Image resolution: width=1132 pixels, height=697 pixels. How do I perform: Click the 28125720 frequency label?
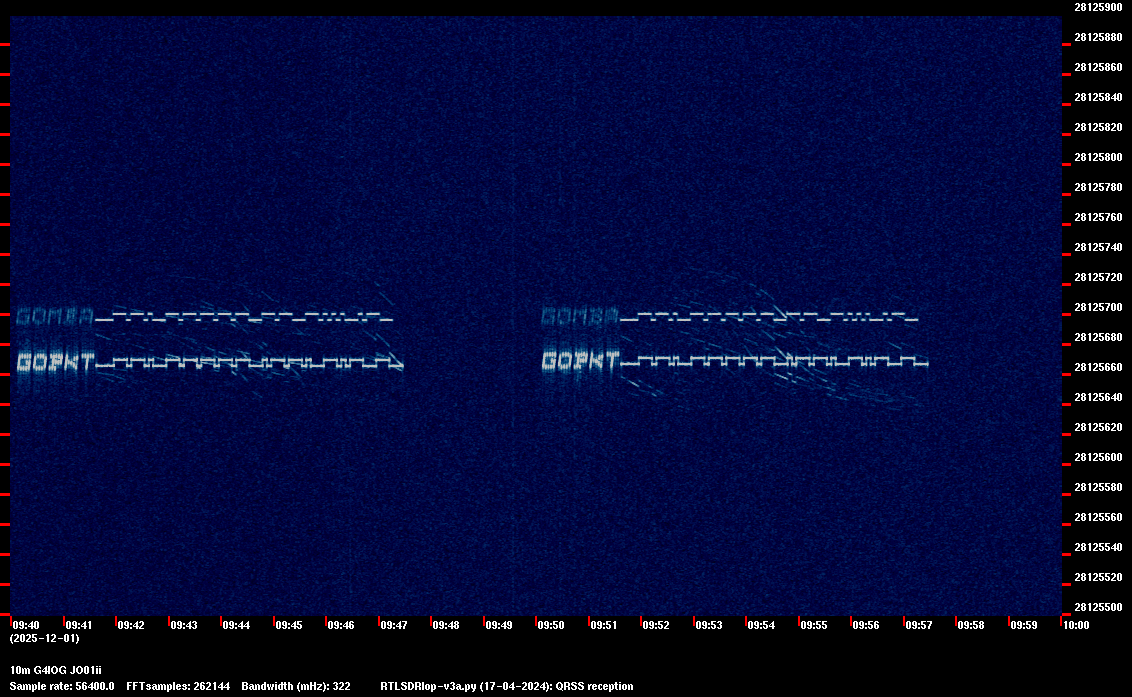tap(1099, 277)
